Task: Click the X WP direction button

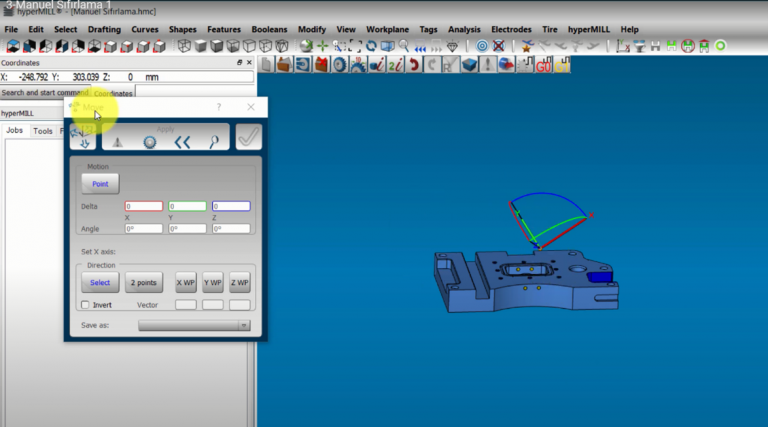Action: click(186, 282)
